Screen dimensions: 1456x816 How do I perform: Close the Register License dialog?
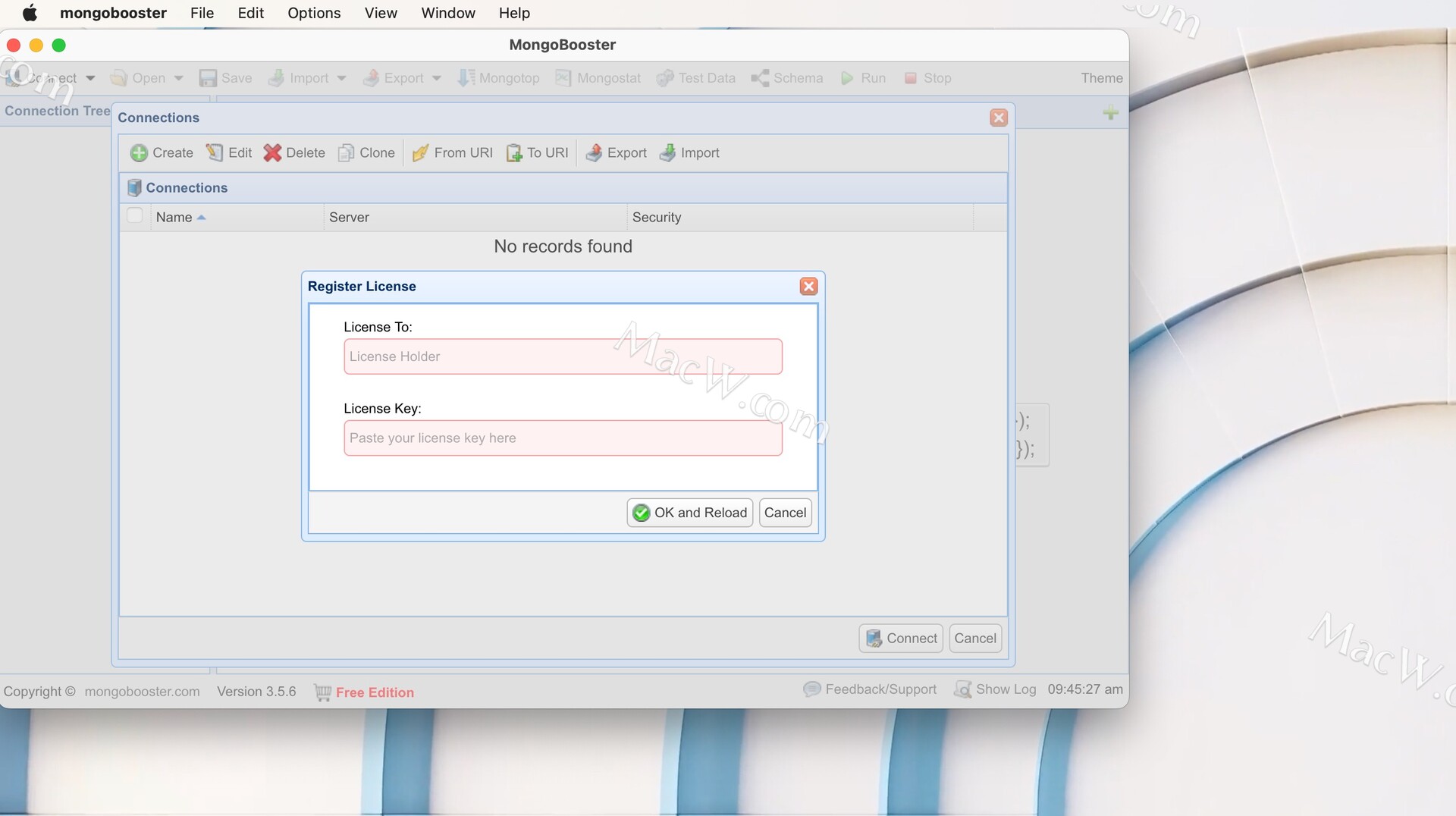click(x=809, y=286)
